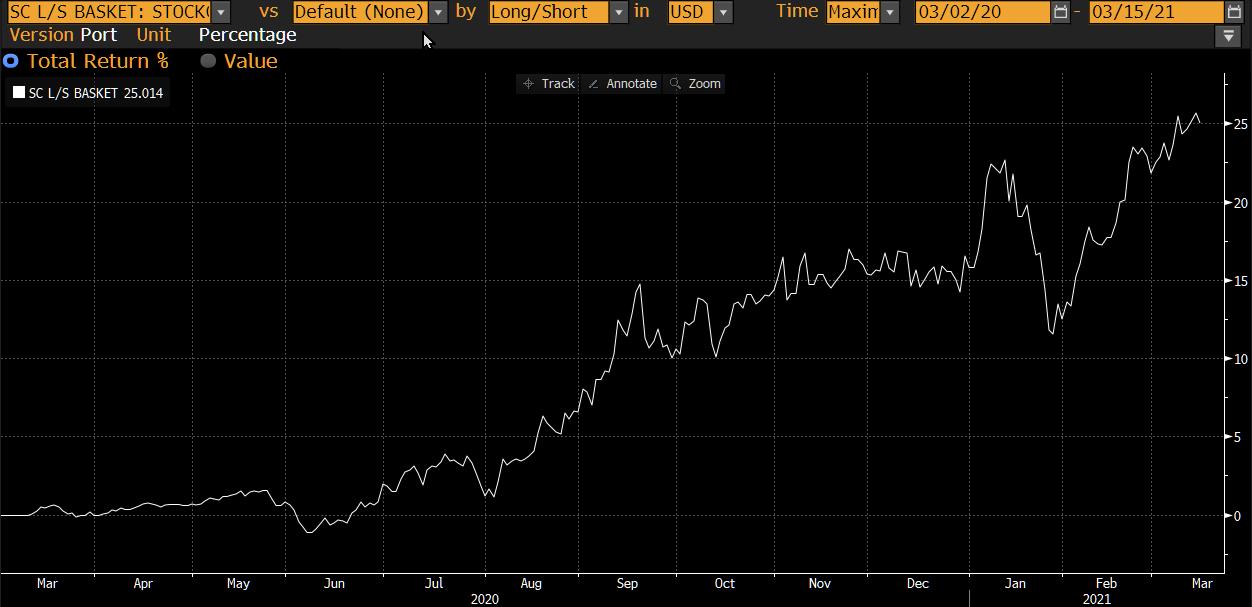Click the Version label
Screen dimensions: 1252x607
41,35
